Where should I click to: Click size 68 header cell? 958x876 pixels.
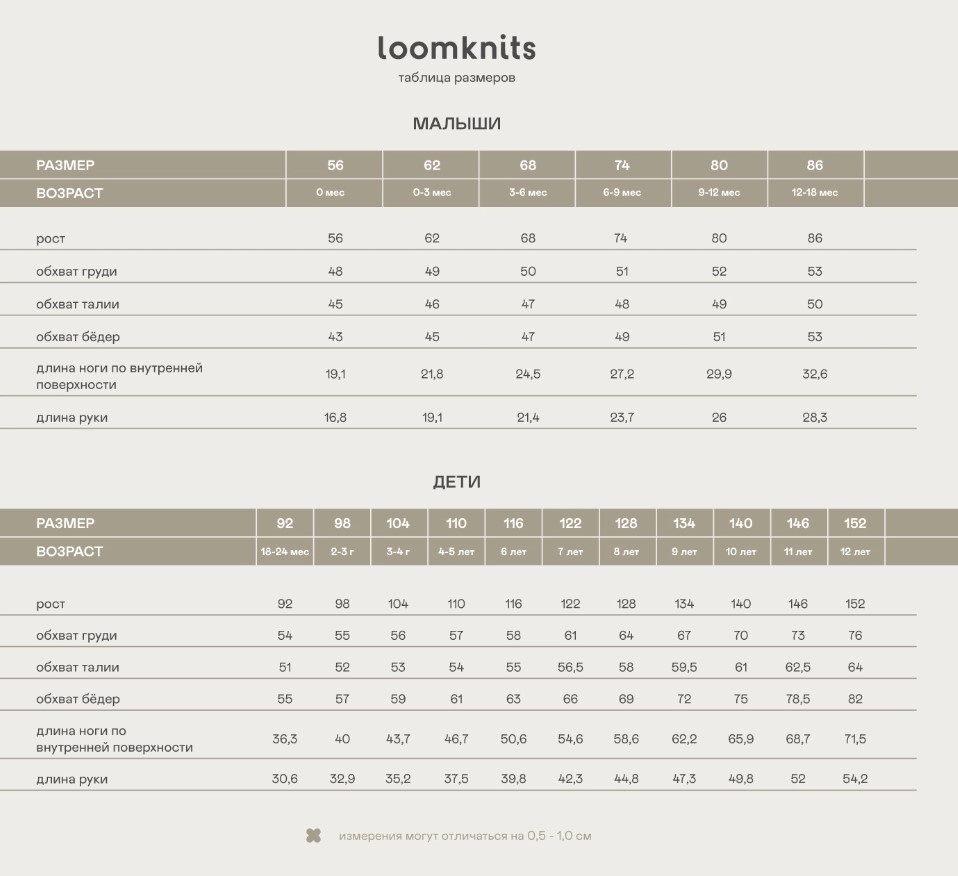coord(528,165)
